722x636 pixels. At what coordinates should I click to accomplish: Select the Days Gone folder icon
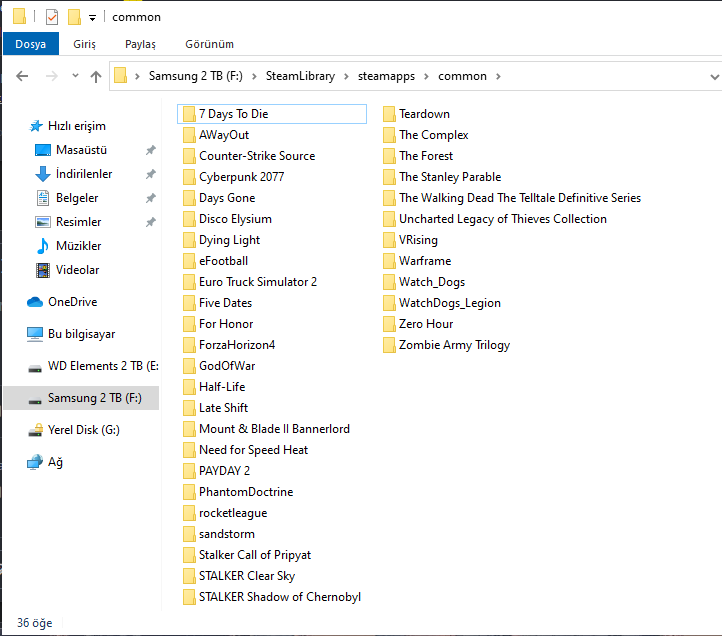[x=189, y=198]
